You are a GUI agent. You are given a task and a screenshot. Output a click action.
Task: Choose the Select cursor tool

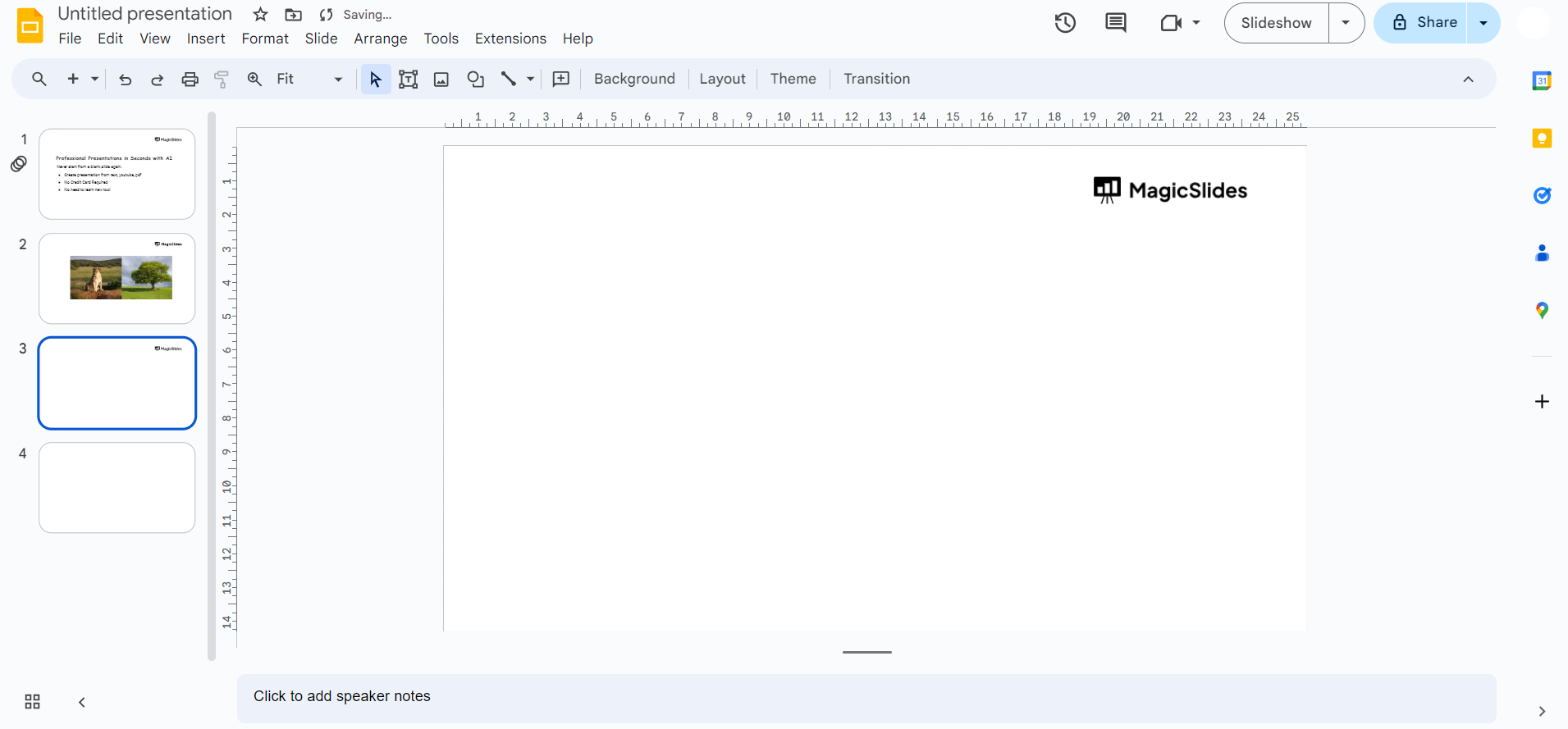376,79
